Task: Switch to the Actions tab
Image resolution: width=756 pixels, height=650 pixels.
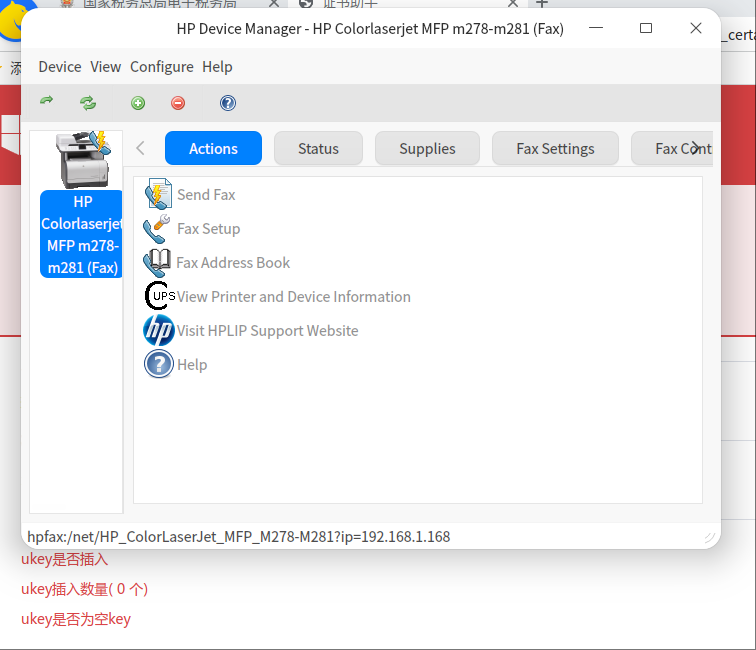Action: [x=213, y=148]
